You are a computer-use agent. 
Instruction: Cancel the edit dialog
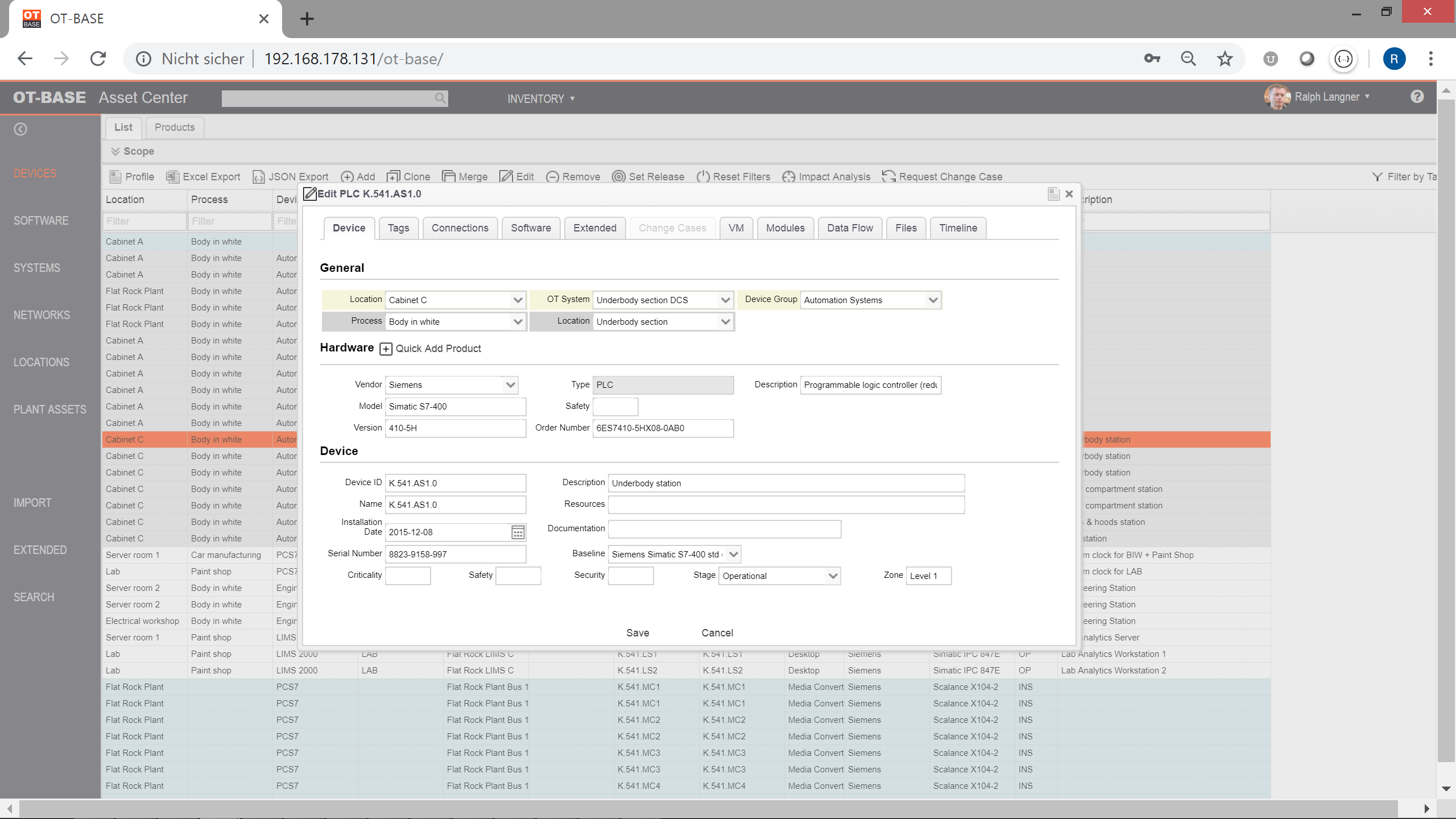tap(717, 633)
